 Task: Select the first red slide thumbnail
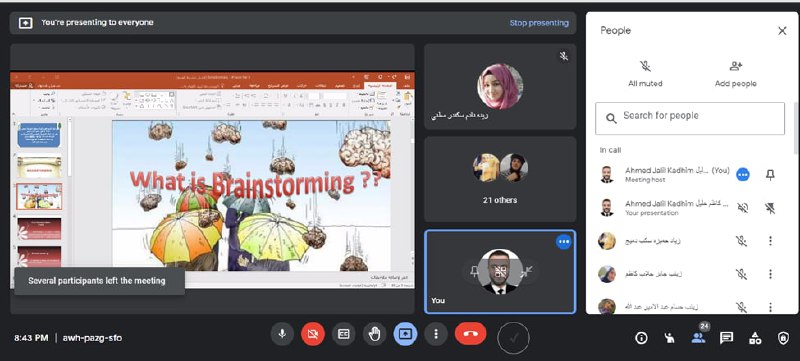(x=39, y=228)
